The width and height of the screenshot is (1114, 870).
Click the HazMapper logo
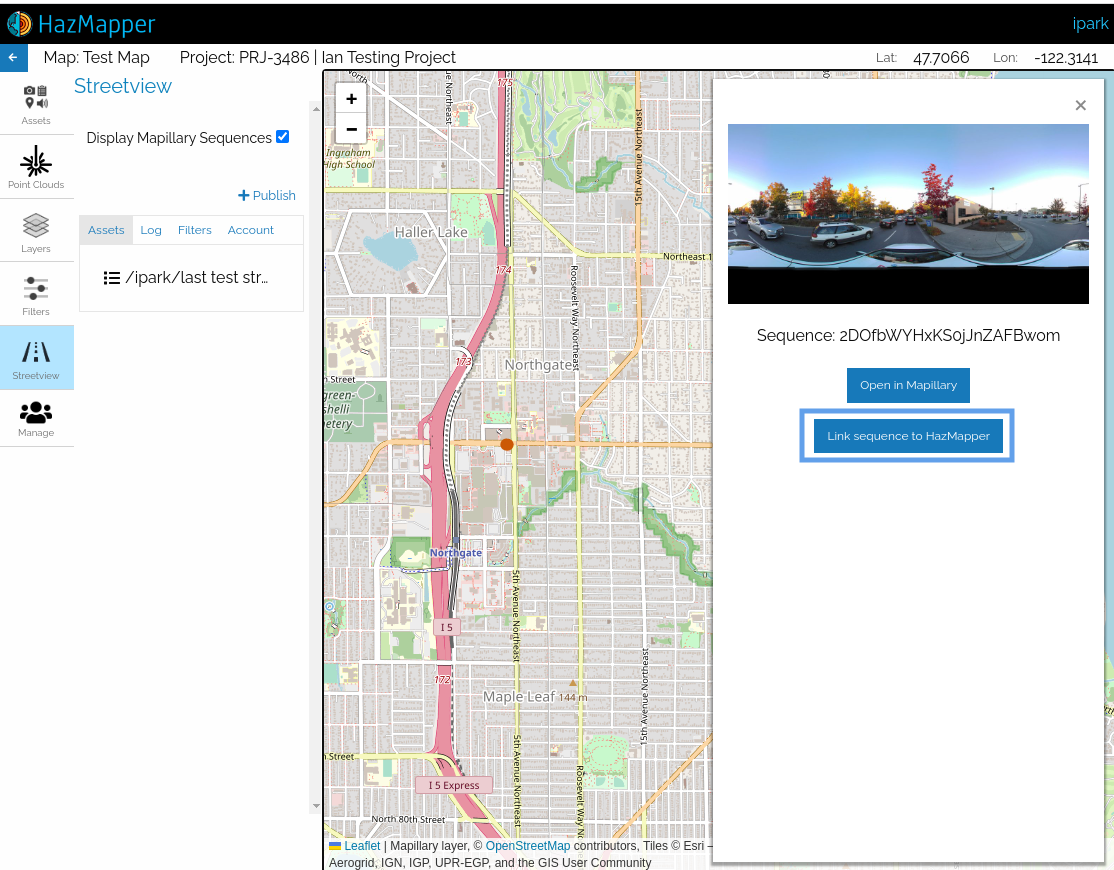point(80,23)
